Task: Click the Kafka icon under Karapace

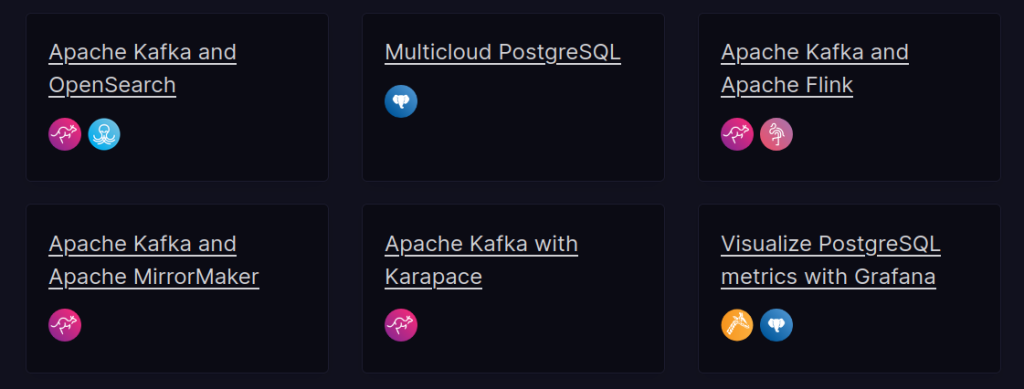Action: point(401,325)
